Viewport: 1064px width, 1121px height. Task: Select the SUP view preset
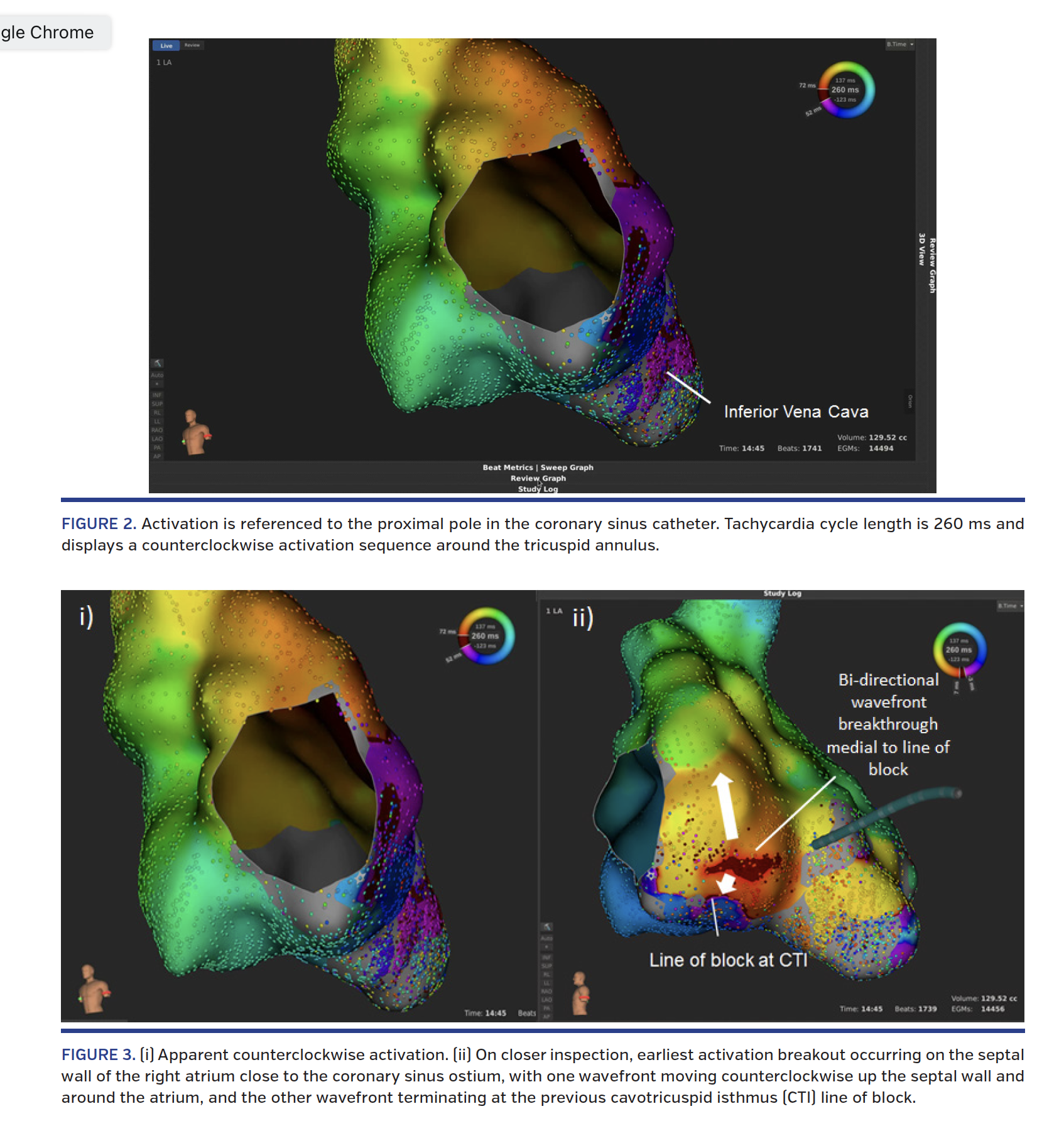coord(158,403)
